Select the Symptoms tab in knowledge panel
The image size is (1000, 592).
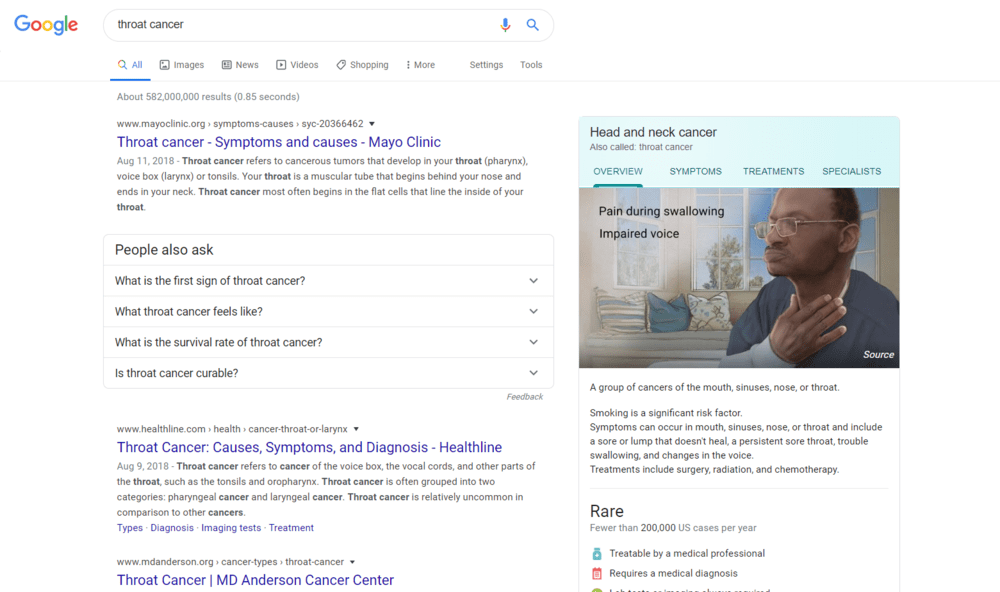695,172
